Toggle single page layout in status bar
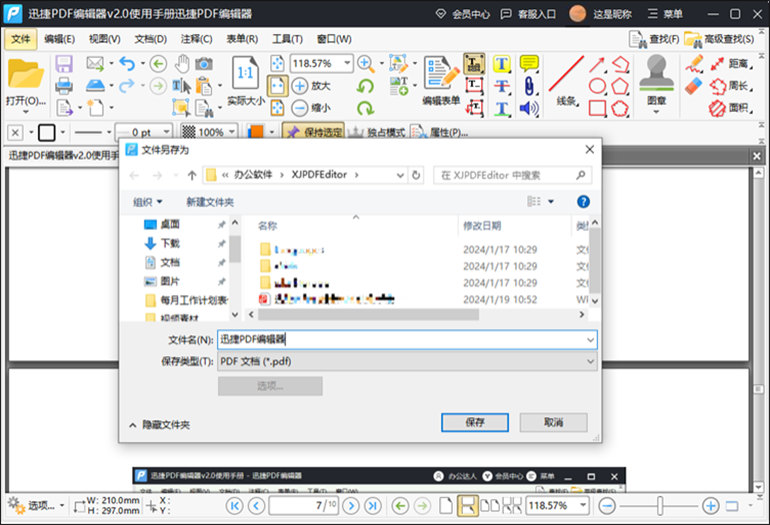Image resolution: width=770 pixels, height=525 pixels. (446, 505)
